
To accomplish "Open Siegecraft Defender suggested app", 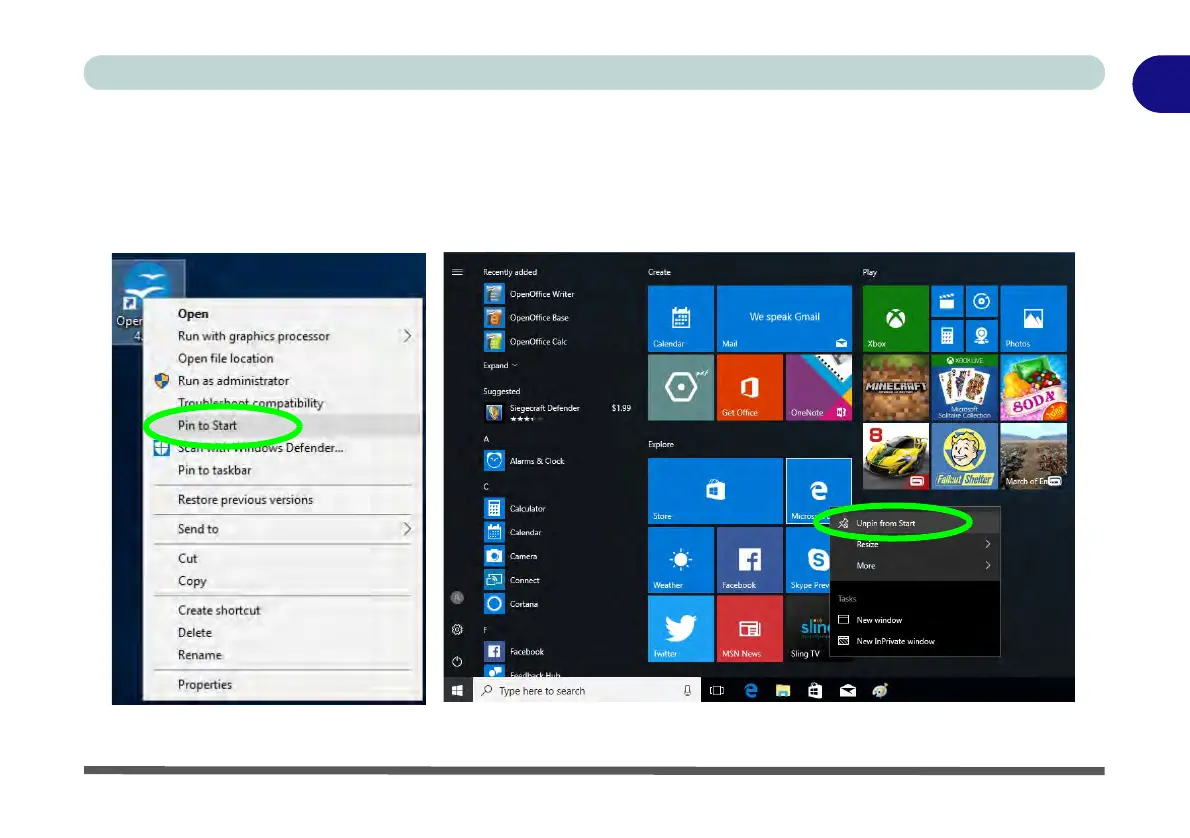I will click(557, 411).
